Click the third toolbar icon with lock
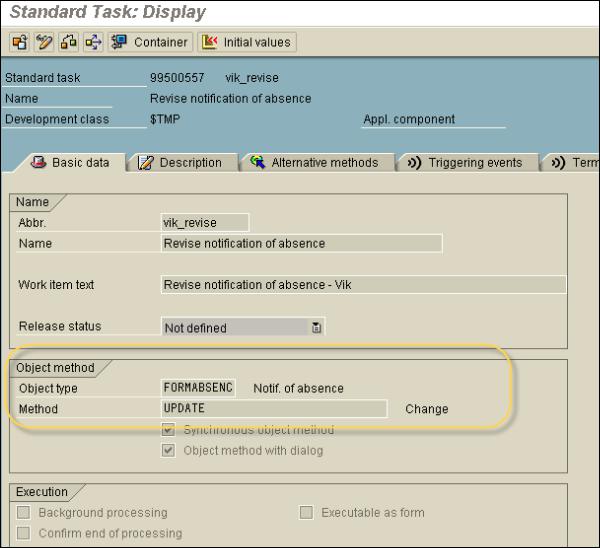This screenshot has width=600, height=548. (68, 42)
